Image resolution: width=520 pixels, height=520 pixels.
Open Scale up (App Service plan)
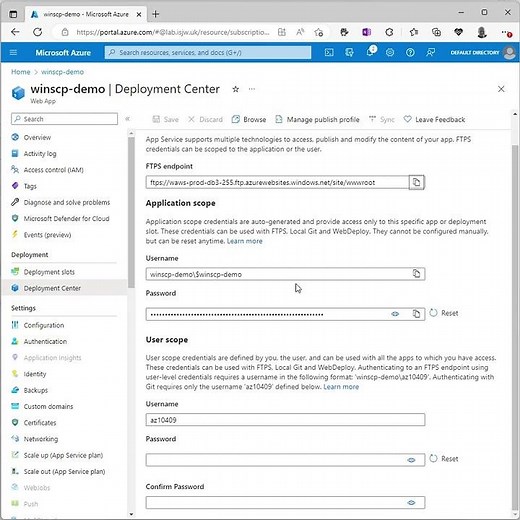(x=64, y=455)
